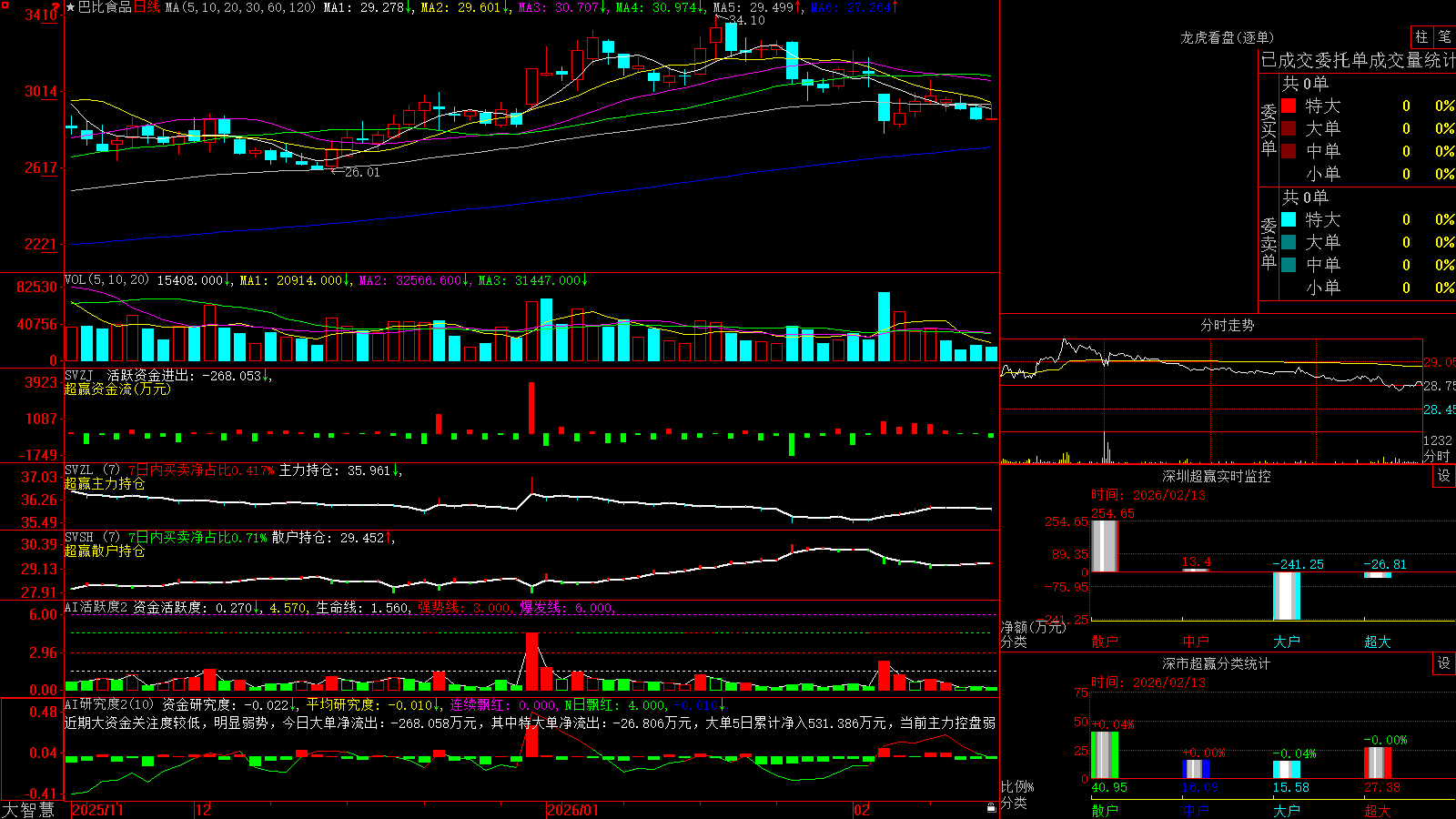Click the 中户 label under 实时监控 chart
The image size is (1456, 819).
tap(1196, 642)
